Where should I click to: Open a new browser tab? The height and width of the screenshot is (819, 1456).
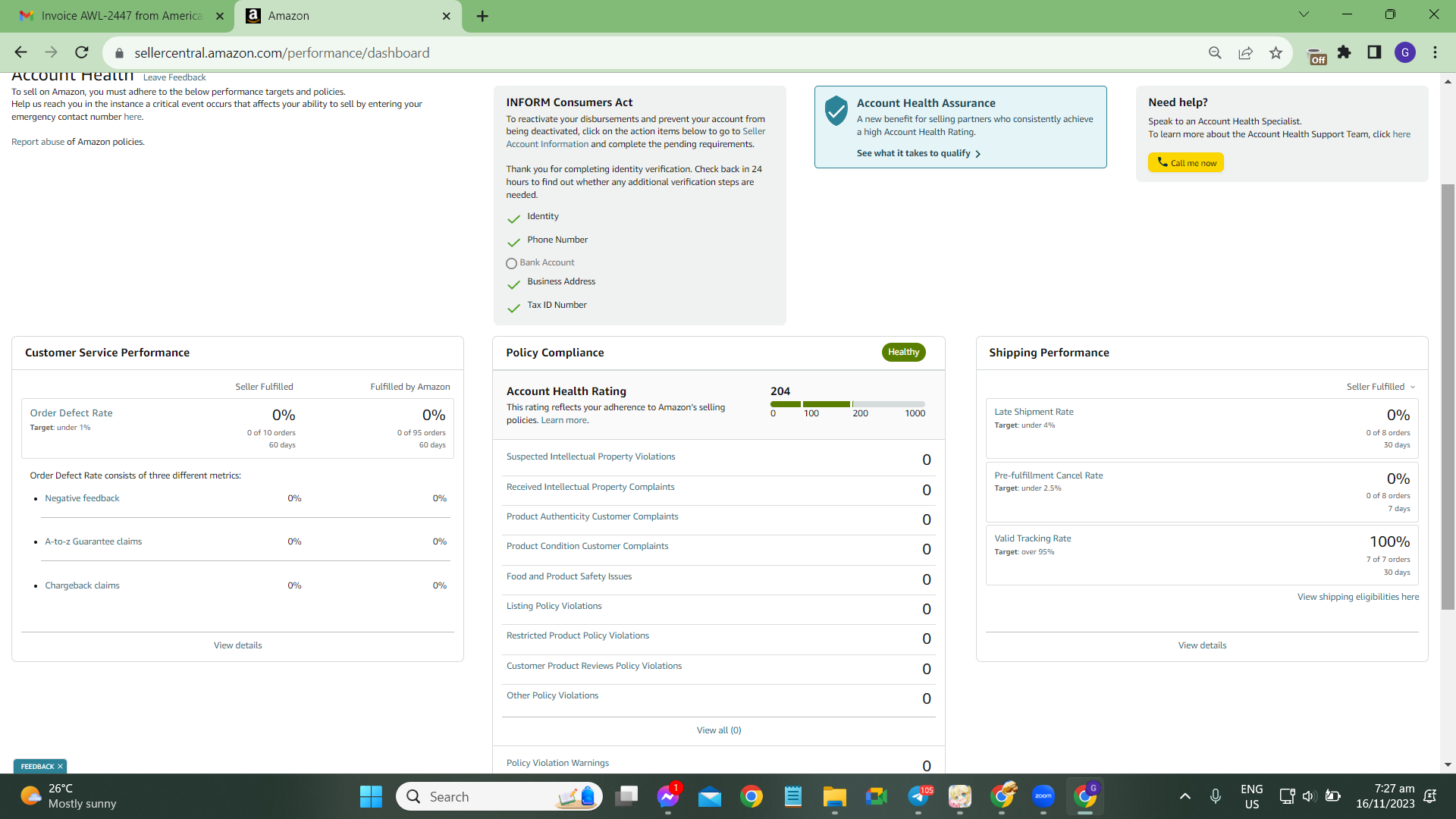tap(482, 16)
